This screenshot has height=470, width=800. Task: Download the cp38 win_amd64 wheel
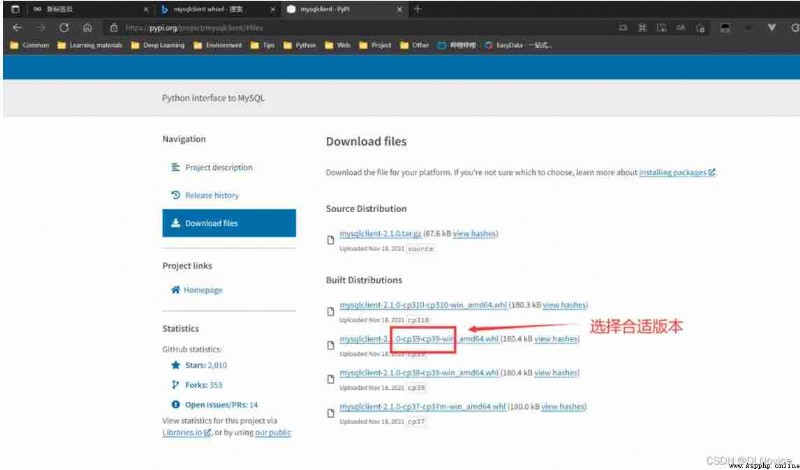(419, 373)
